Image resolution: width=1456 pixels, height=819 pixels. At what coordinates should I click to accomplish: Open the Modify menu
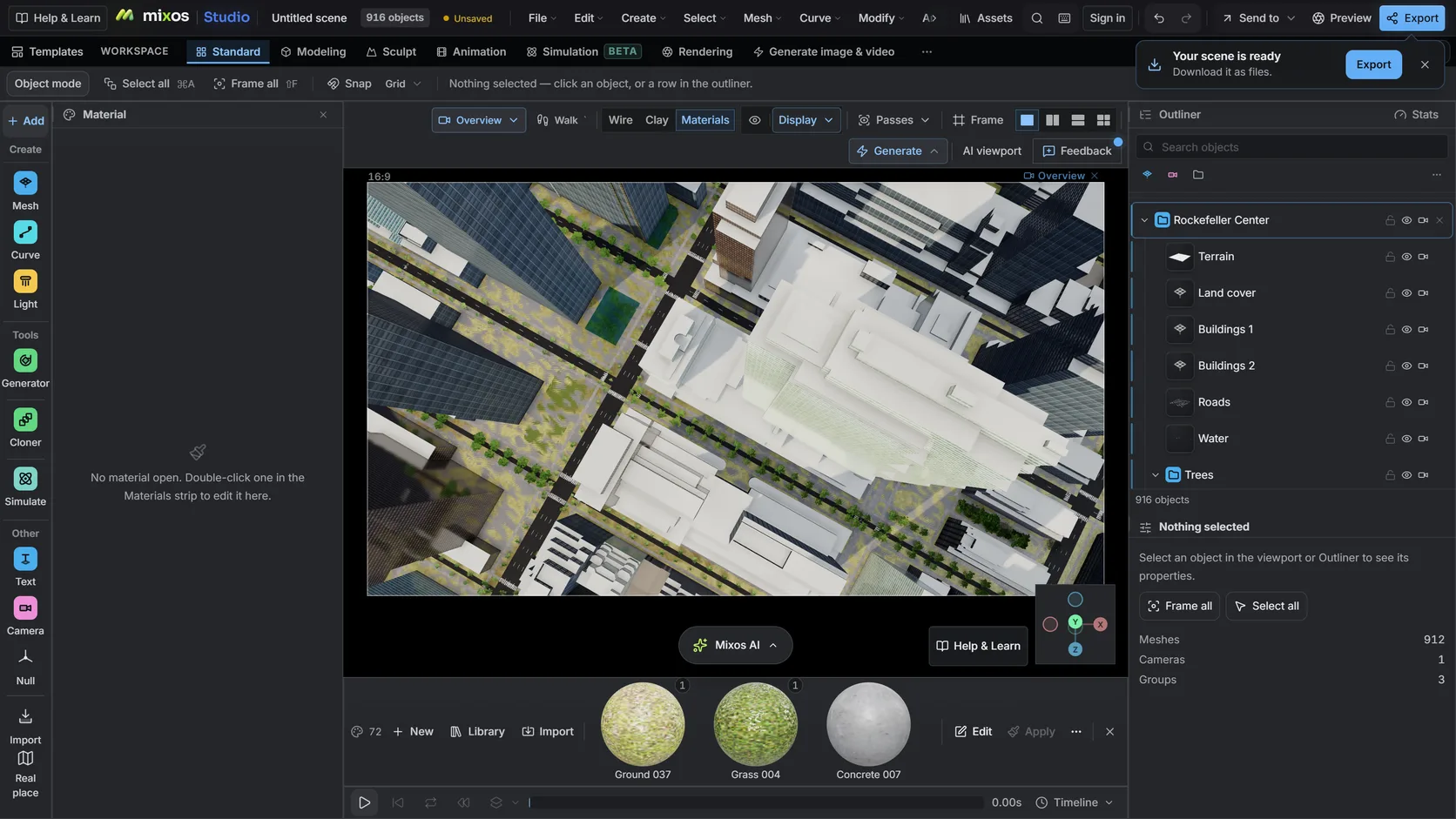point(880,18)
